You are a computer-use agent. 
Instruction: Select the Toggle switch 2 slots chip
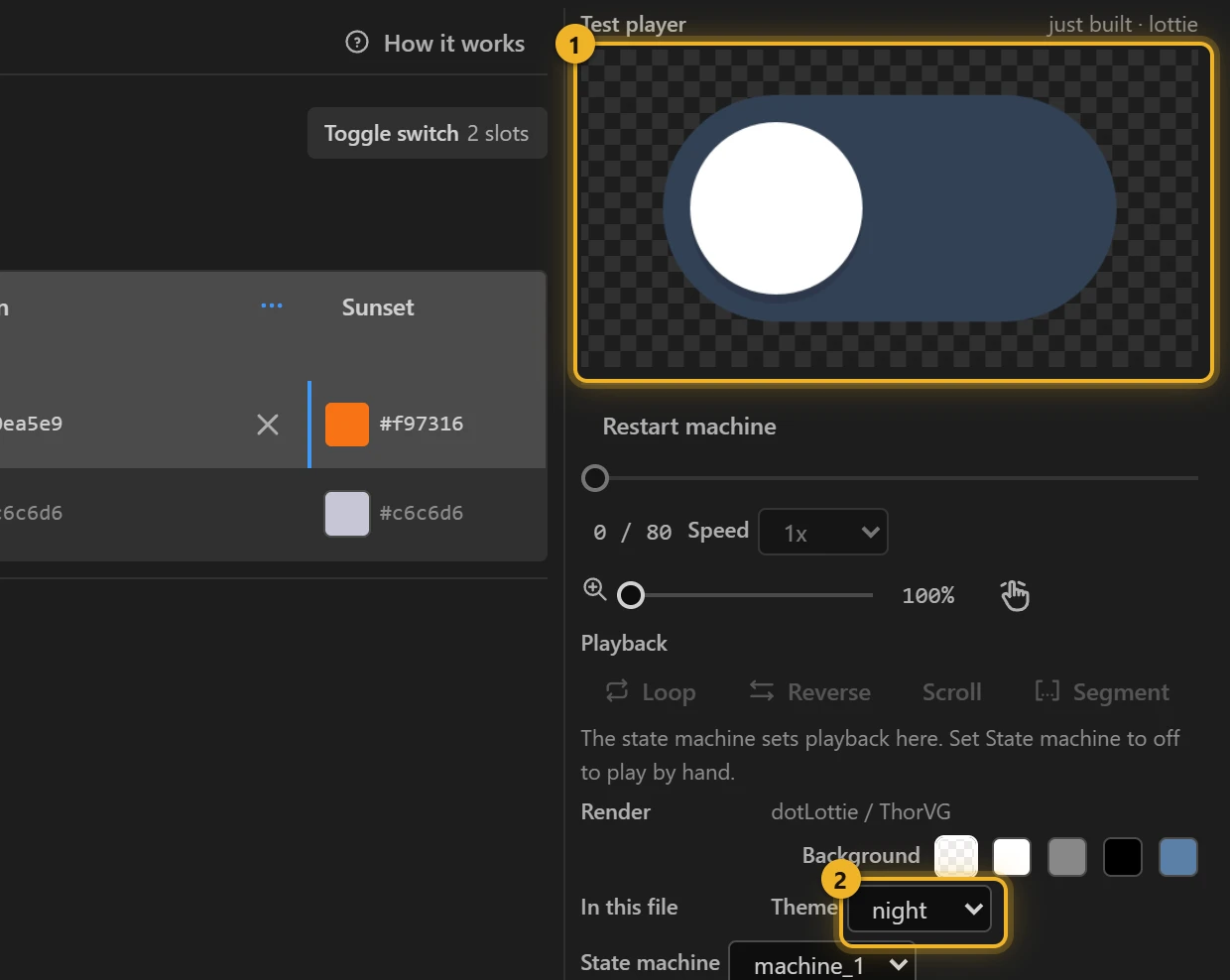tap(427, 133)
